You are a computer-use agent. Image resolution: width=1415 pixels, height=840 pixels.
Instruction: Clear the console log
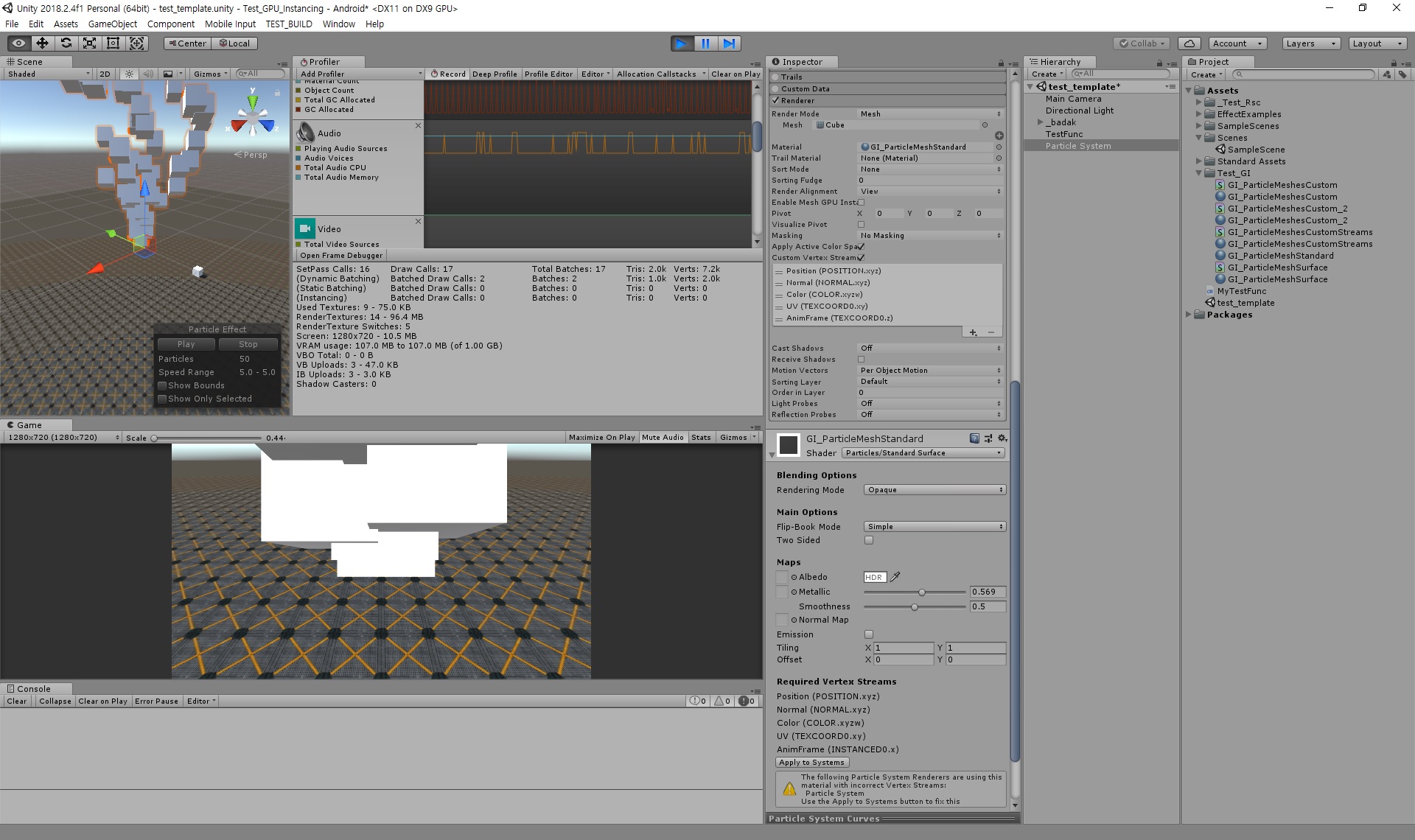click(17, 701)
